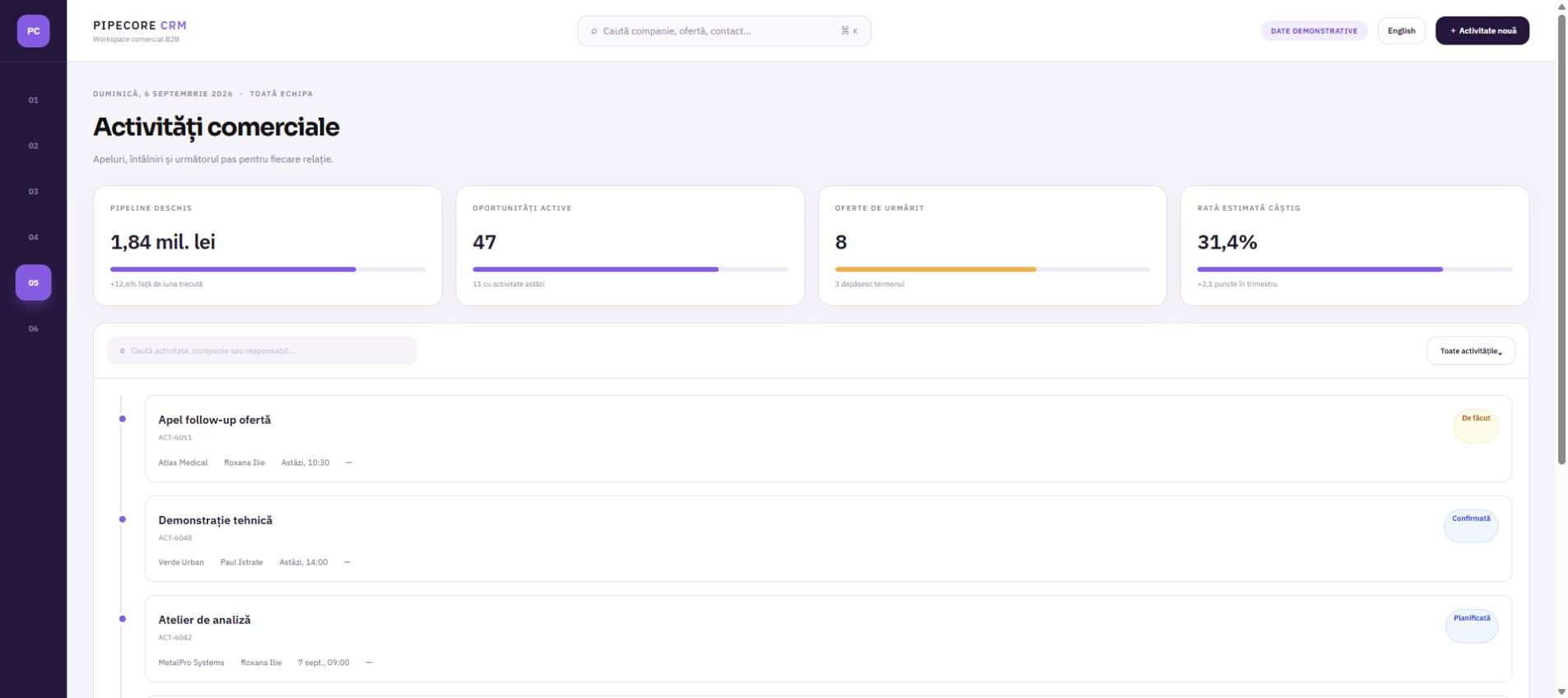Viewport: 1568px width, 698px height.
Task: Click the '11 cu activitate astăzi' note
Action: tap(508, 284)
